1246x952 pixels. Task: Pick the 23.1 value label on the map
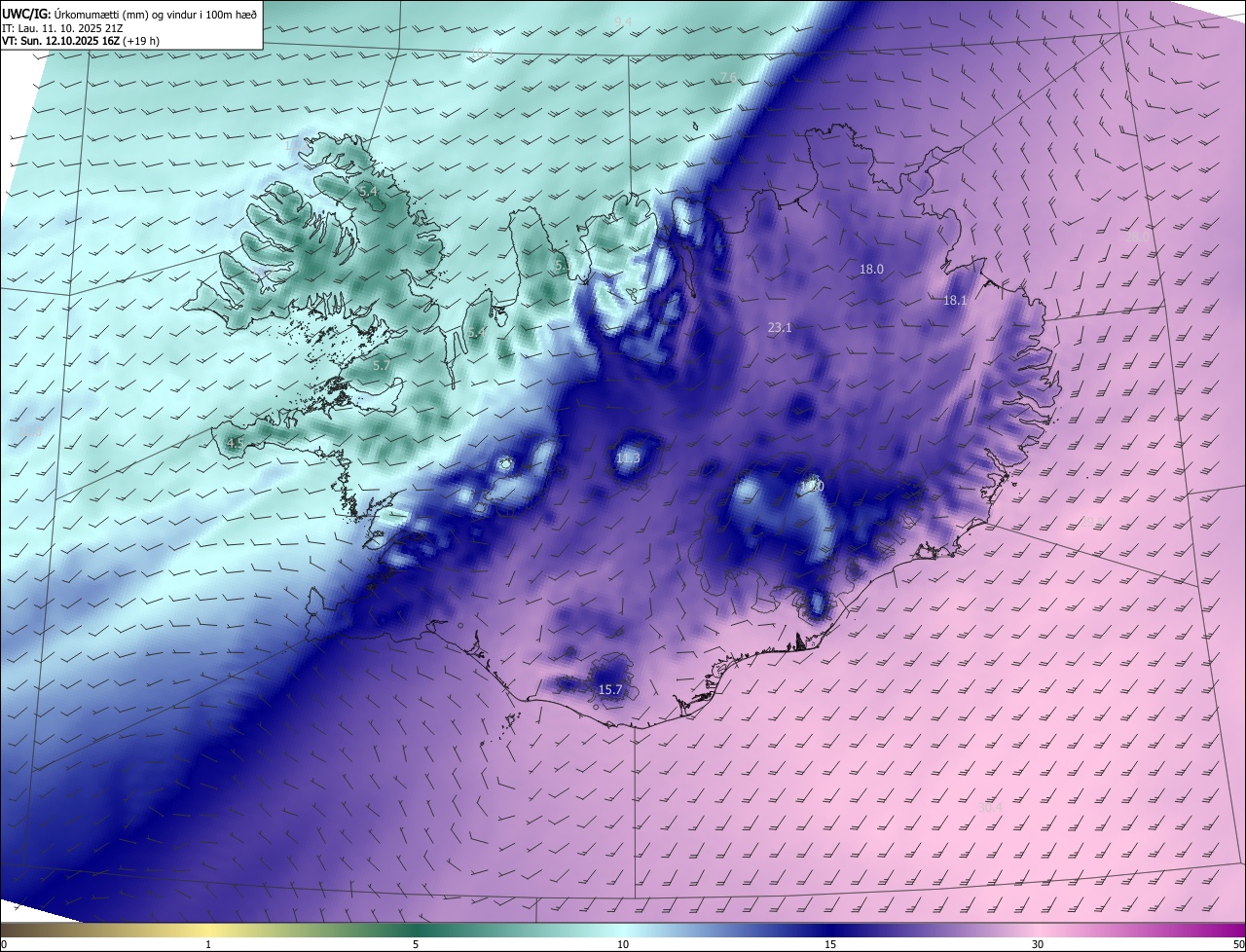coord(780,328)
